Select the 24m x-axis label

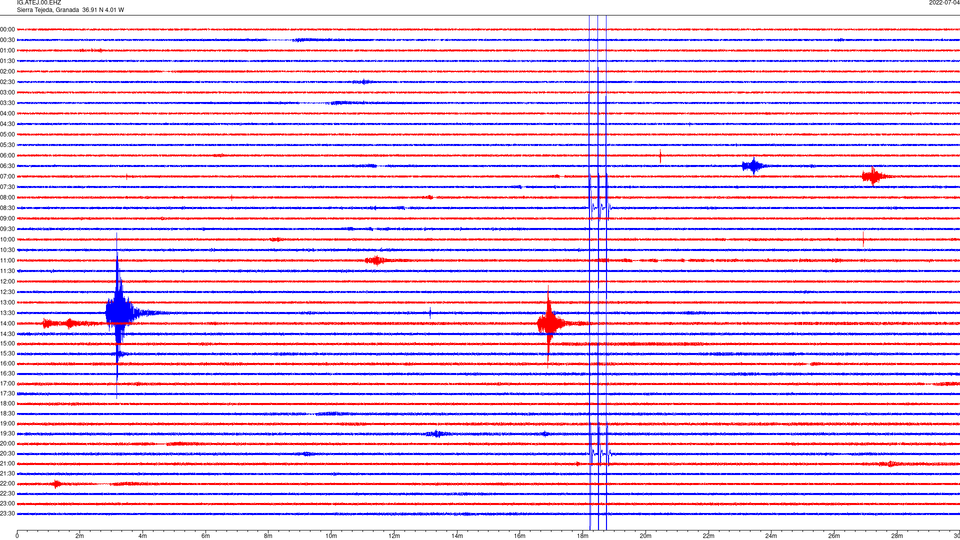[771, 536]
